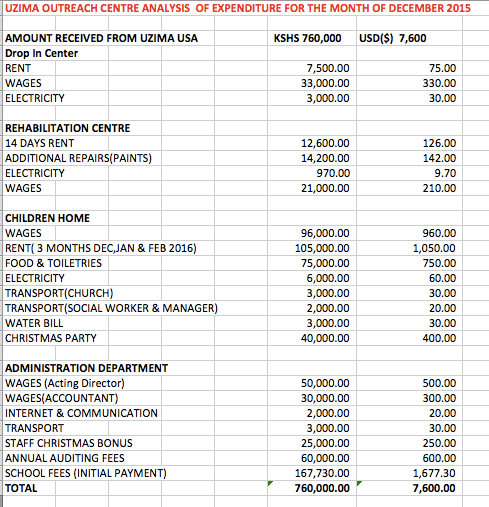Select the 'KSHS 760,000' header cell

click(307, 38)
